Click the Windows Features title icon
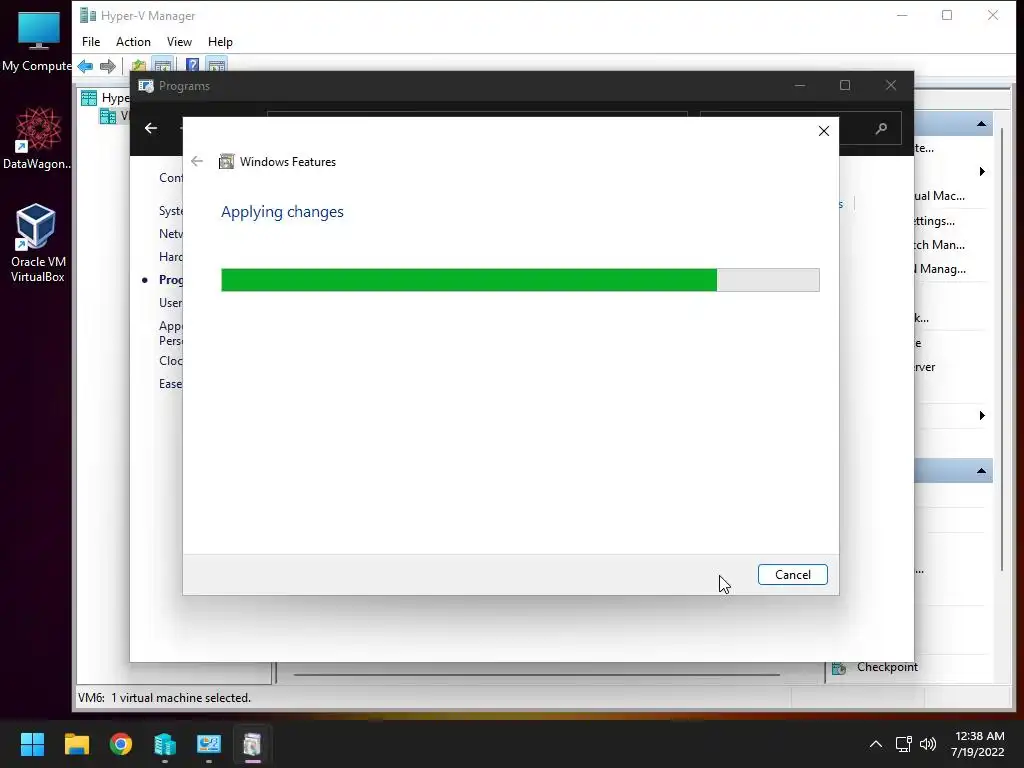 [226, 161]
